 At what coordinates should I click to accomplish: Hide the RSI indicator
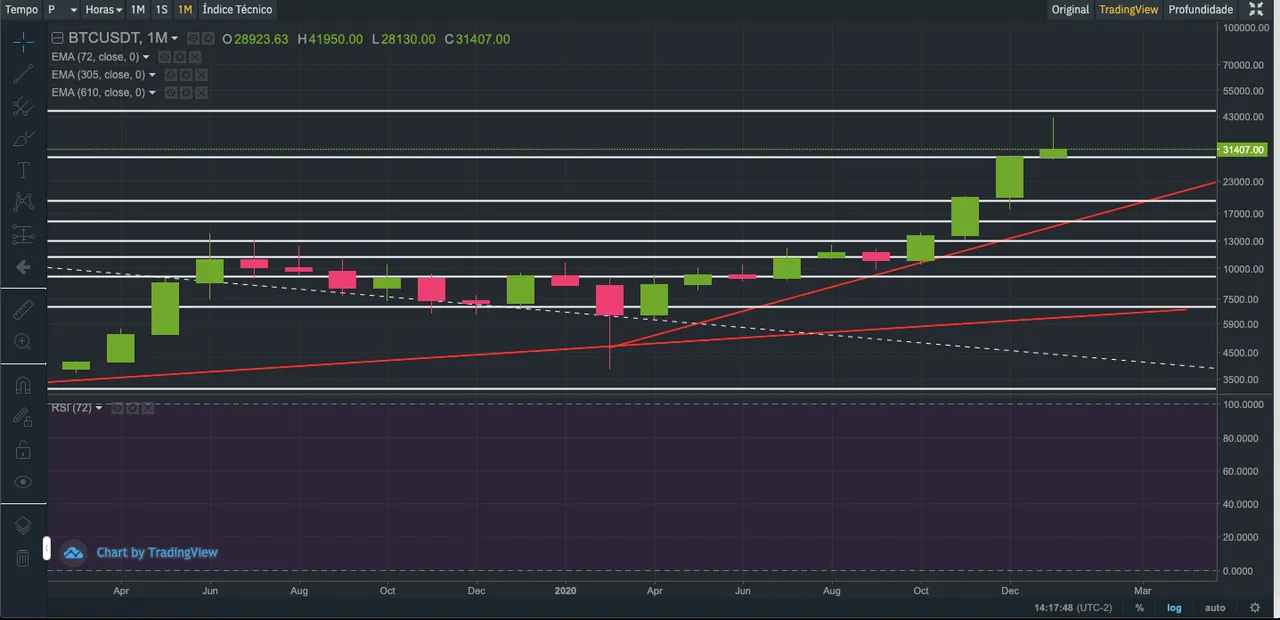pos(117,408)
